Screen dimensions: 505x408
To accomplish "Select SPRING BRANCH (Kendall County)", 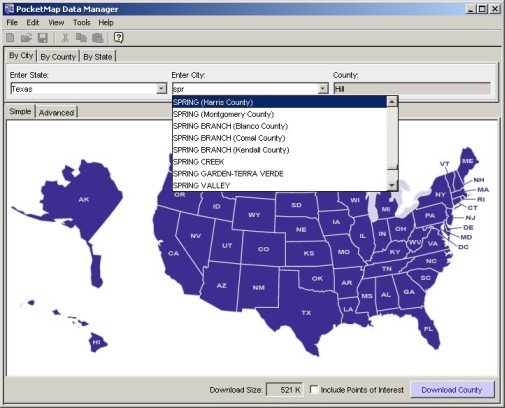I will pos(279,150).
